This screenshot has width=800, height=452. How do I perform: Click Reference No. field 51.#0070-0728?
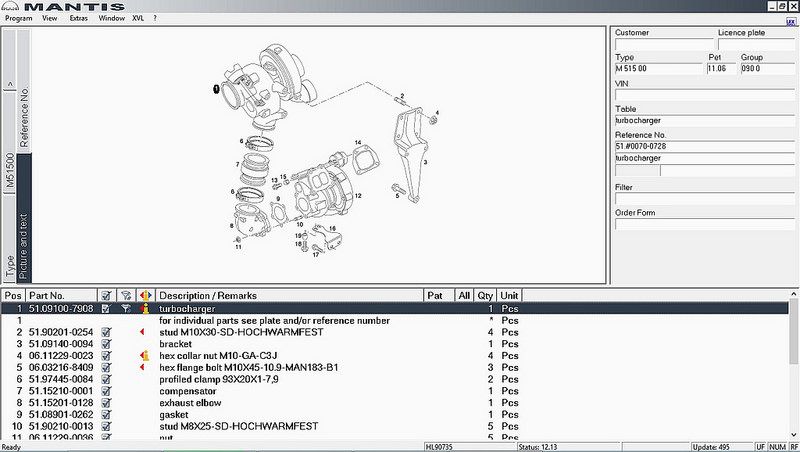(705, 146)
